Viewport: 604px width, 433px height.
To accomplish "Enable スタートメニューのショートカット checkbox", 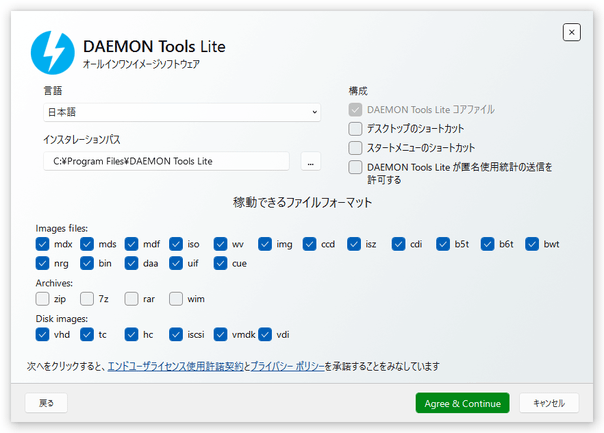I will [355, 148].
